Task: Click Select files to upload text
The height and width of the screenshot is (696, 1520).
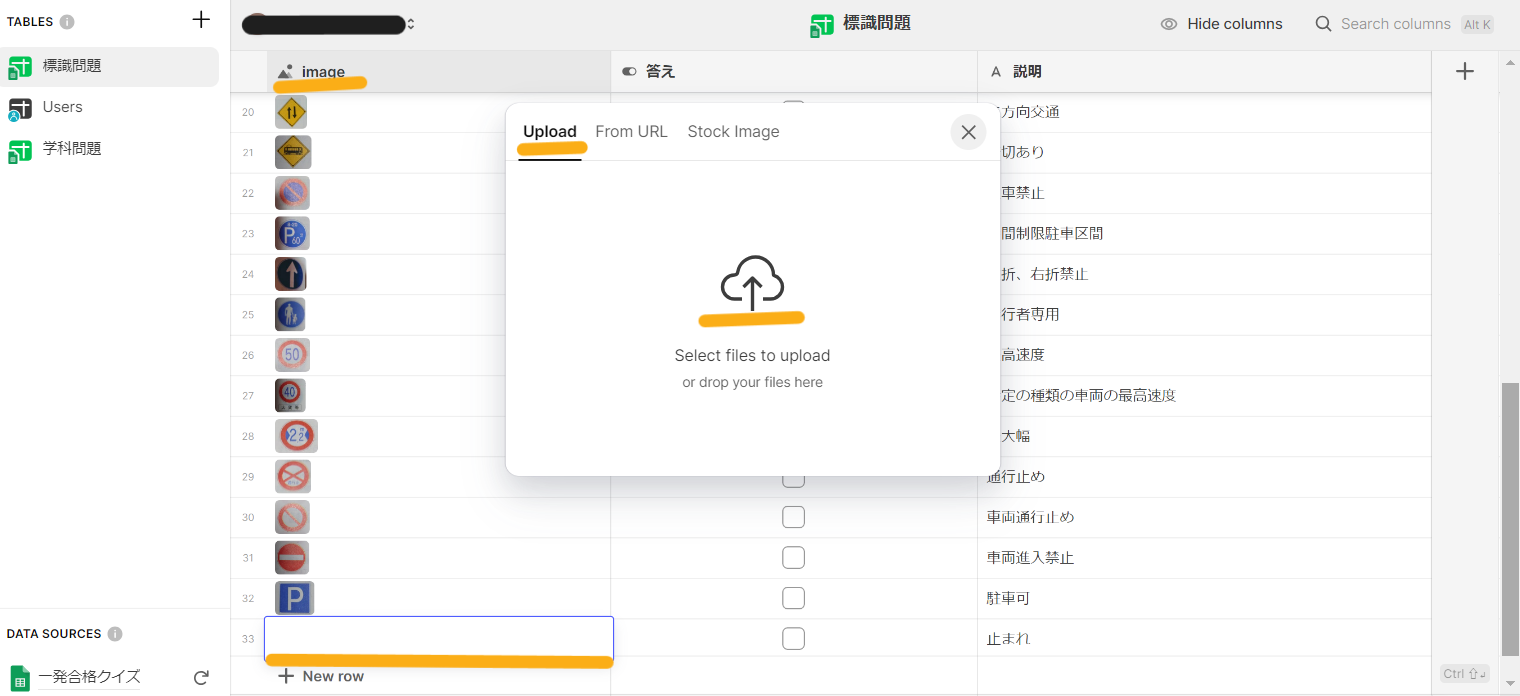Action: (x=752, y=355)
